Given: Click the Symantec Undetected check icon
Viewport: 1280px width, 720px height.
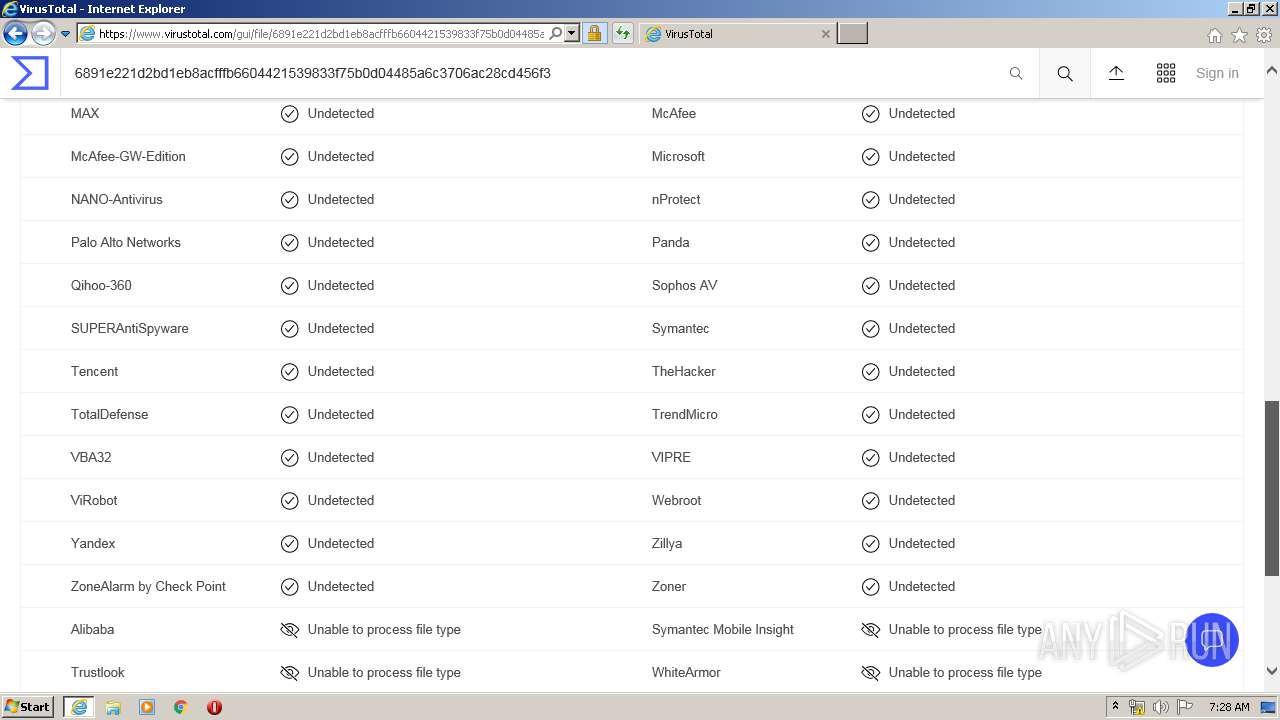Looking at the screenshot, I should 870,328.
